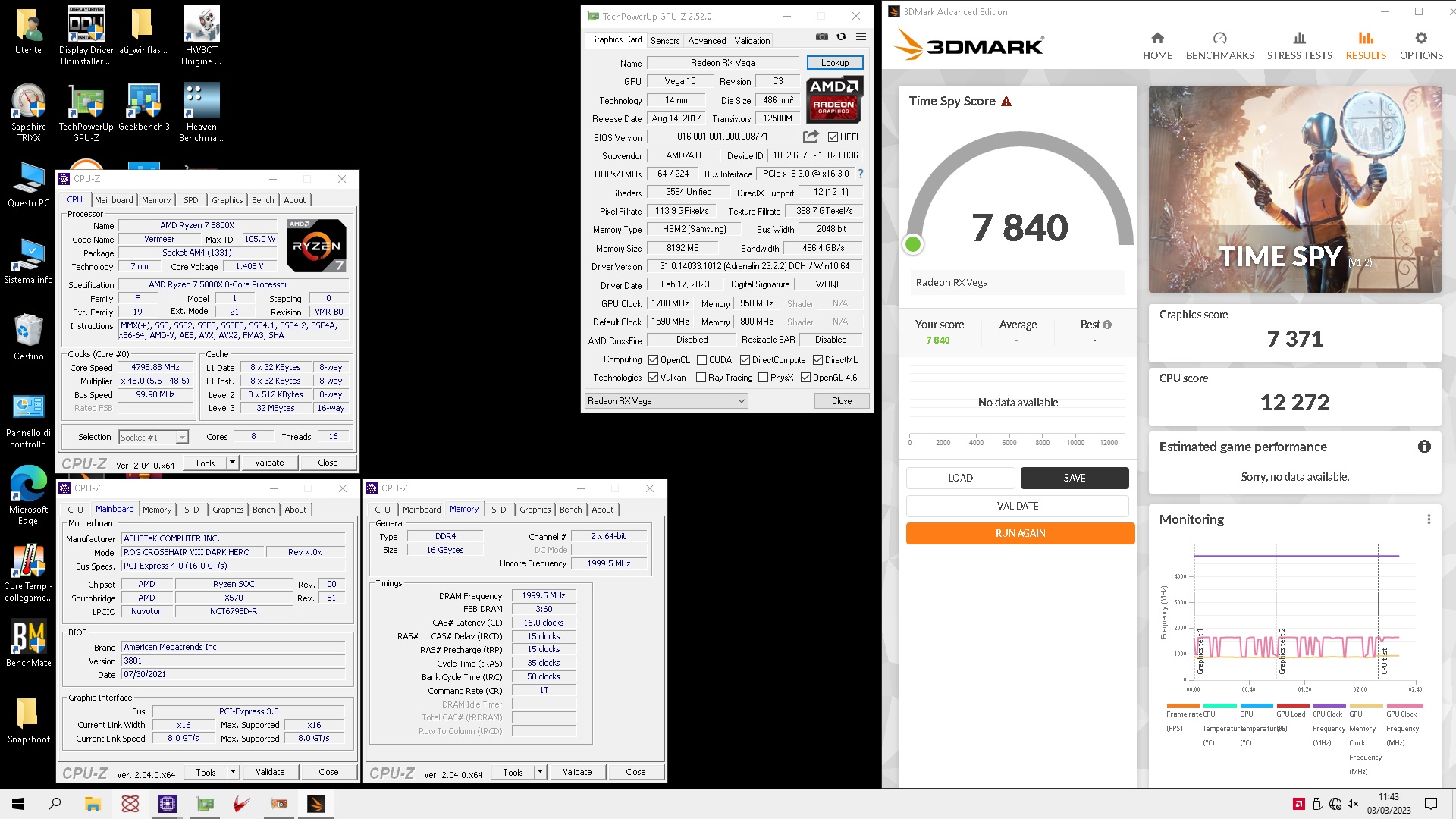Click the Best score info icon
Viewport: 1456px width, 819px height.
(1107, 325)
